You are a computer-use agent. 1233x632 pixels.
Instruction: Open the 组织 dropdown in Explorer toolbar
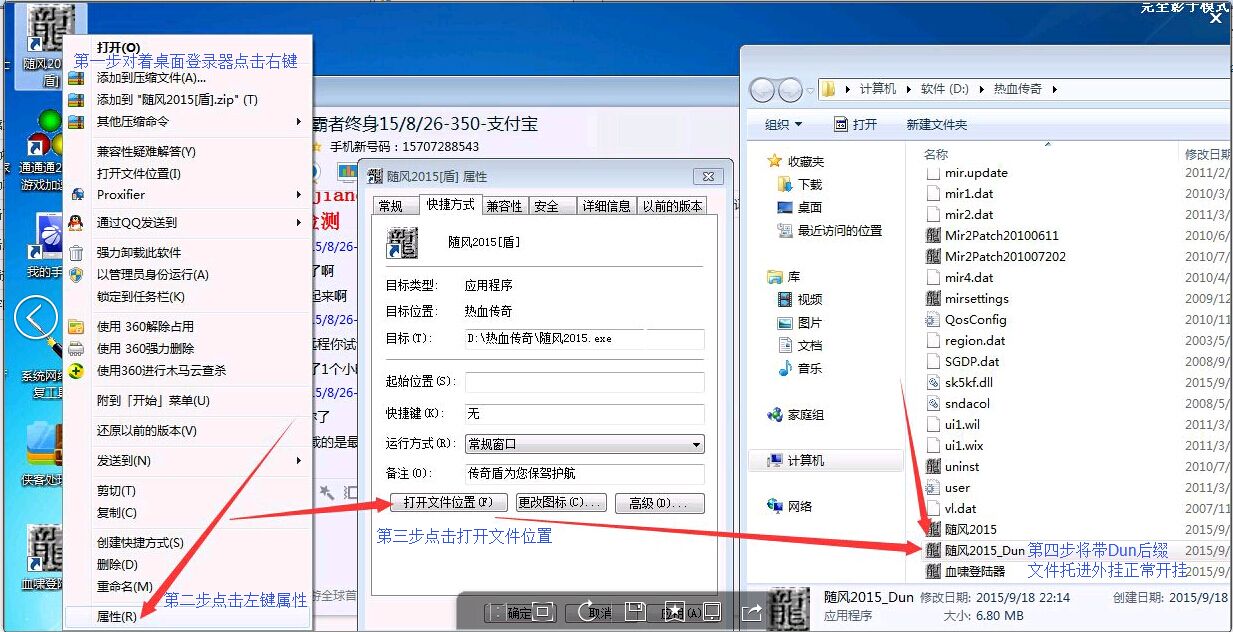pos(783,125)
